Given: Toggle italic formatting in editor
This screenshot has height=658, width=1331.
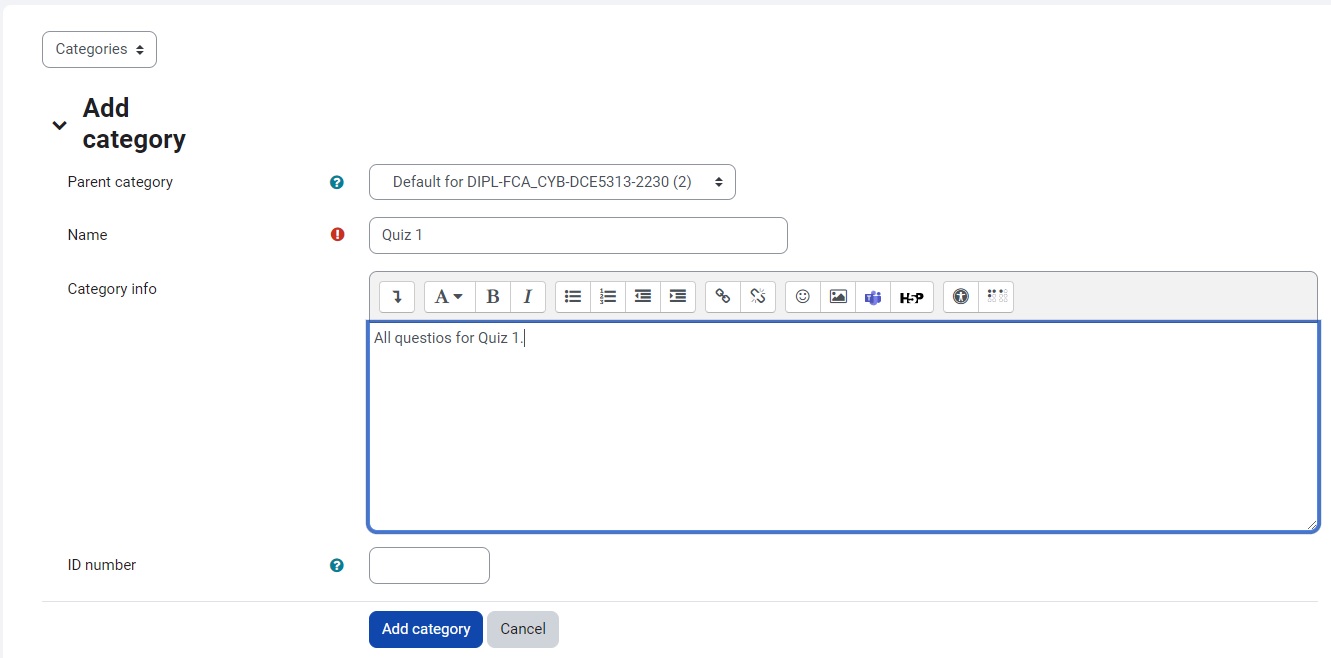Looking at the screenshot, I should (527, 297).
